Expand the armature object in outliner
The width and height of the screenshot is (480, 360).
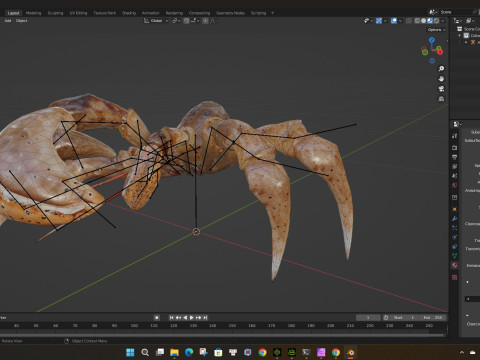[466, 42]
